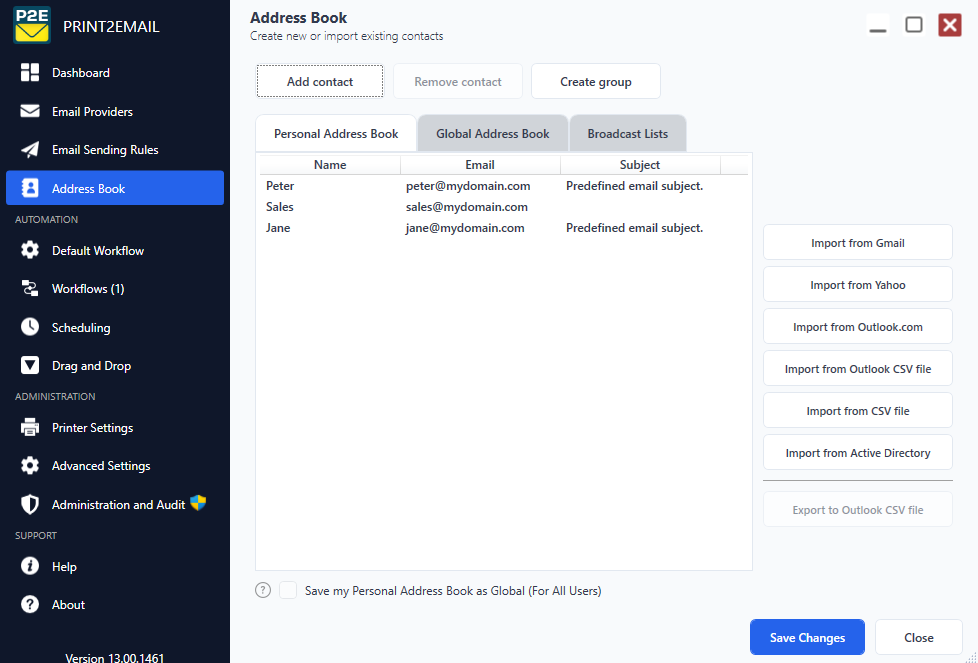The height and width of the screenshot is (663, 978).
Task: Open Printer Settings in sidebar
Action: click(115, 428)
